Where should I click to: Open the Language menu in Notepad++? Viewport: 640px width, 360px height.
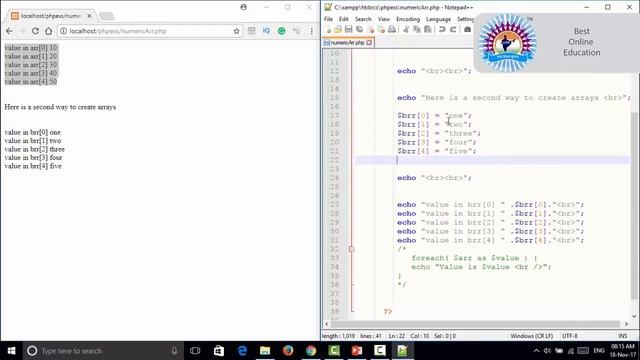(x=438, y=19)
